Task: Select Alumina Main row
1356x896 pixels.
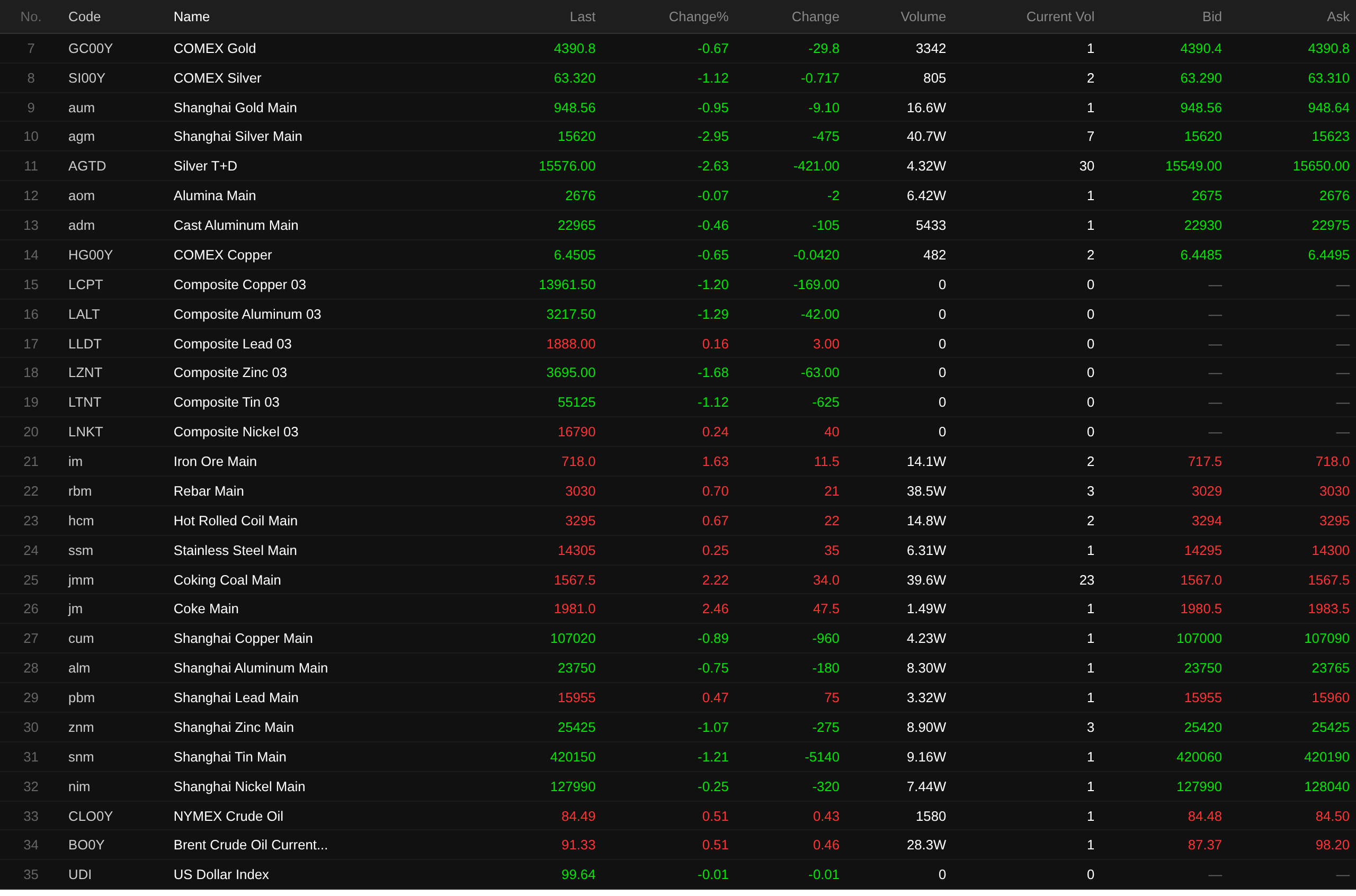Action: pyautogui.click(x=677, y=196)
